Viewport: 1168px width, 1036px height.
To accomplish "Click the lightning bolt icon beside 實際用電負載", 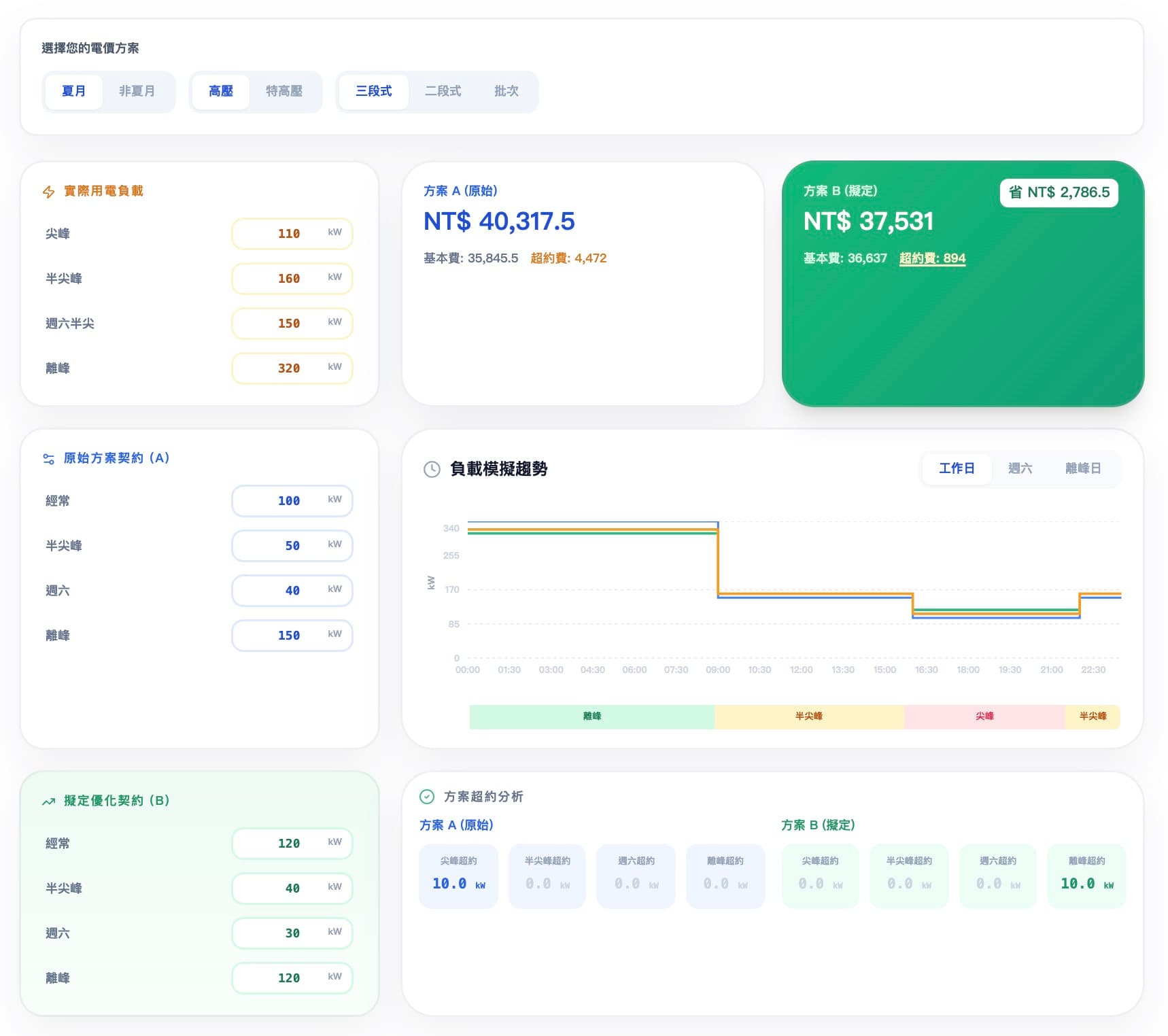I will (x=48, y=192).
